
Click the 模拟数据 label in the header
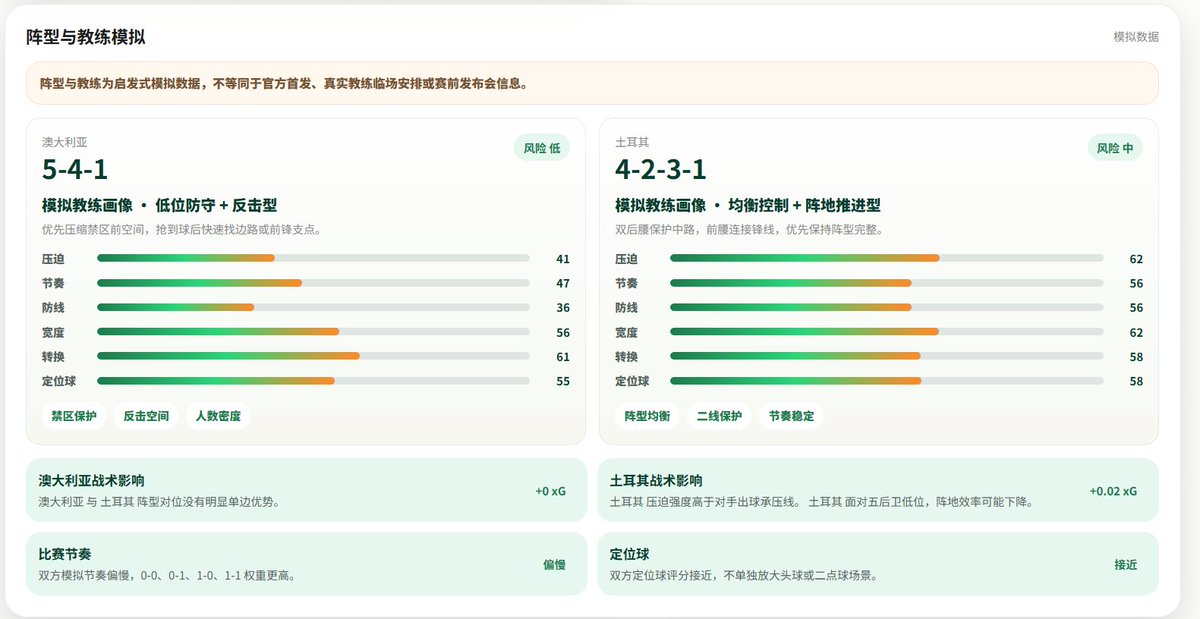pos(1136,37)
